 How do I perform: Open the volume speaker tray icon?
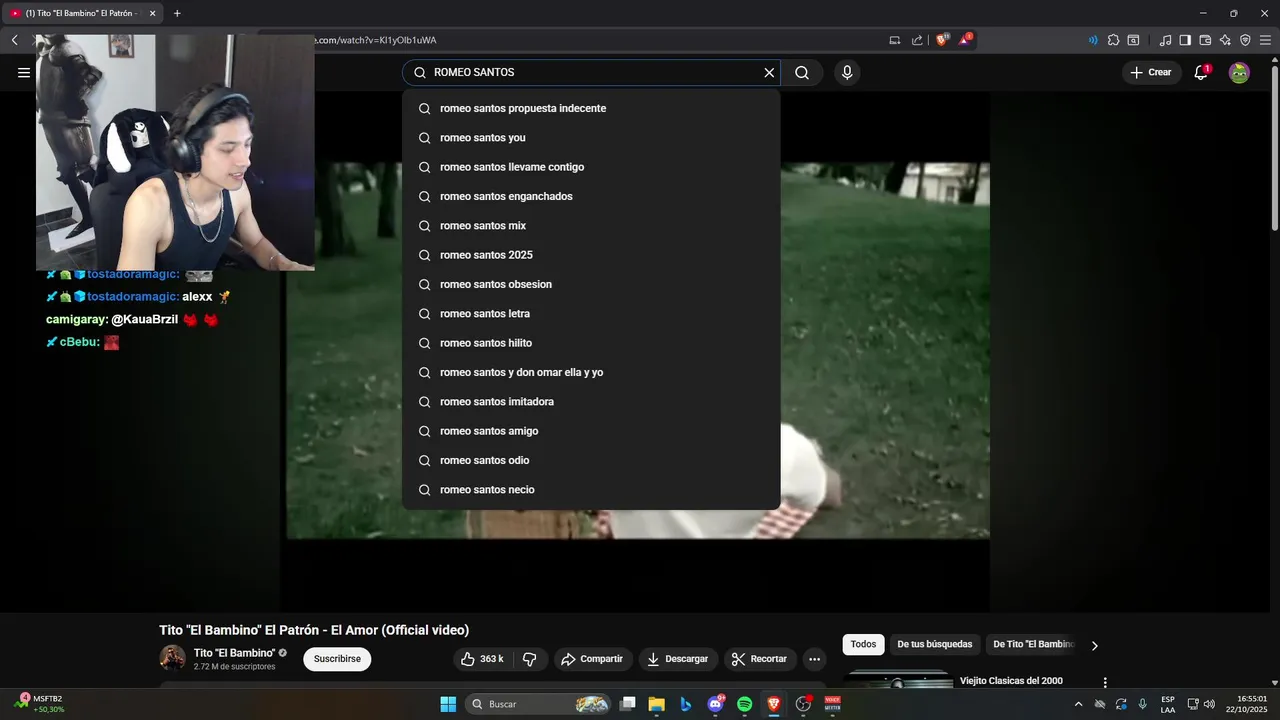1209,704
